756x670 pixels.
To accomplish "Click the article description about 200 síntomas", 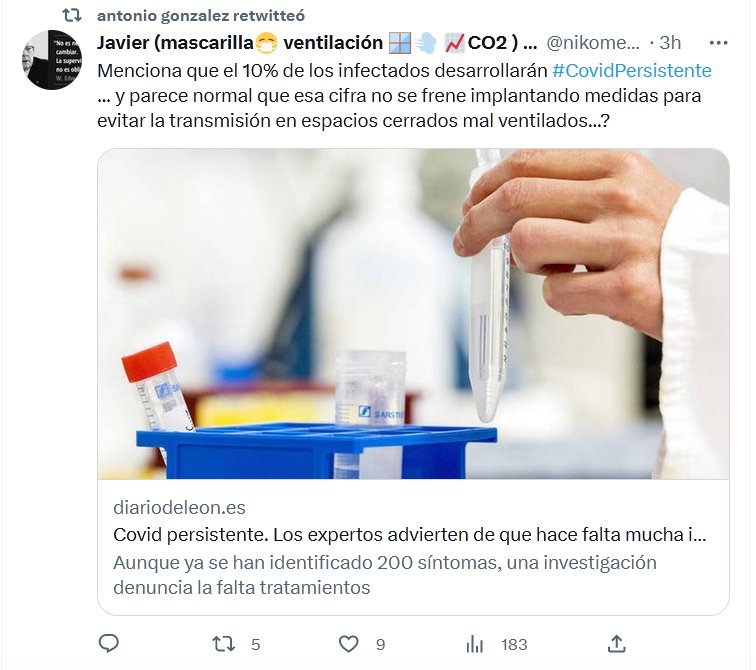I will coord(385,575).
